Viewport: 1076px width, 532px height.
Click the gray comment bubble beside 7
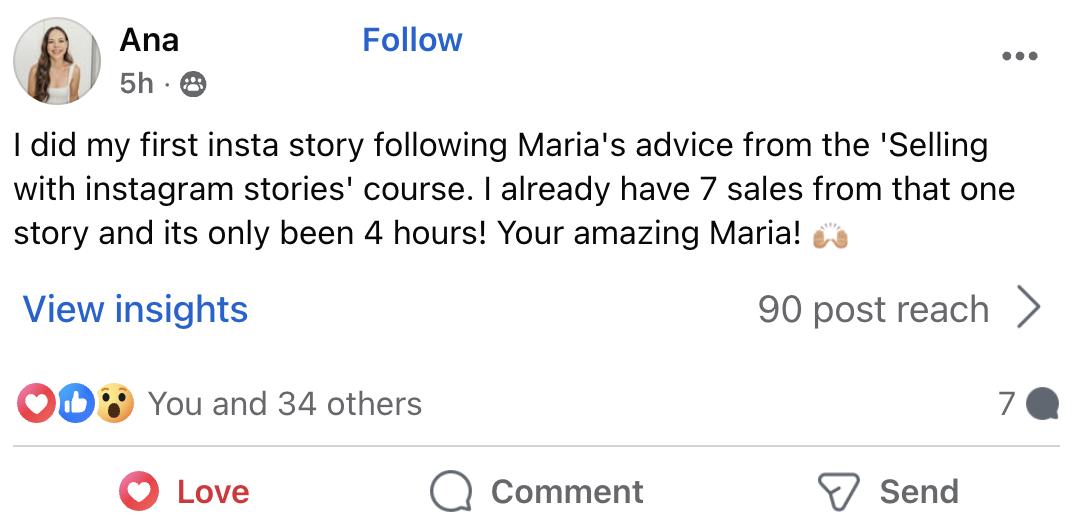point(1043,404)
